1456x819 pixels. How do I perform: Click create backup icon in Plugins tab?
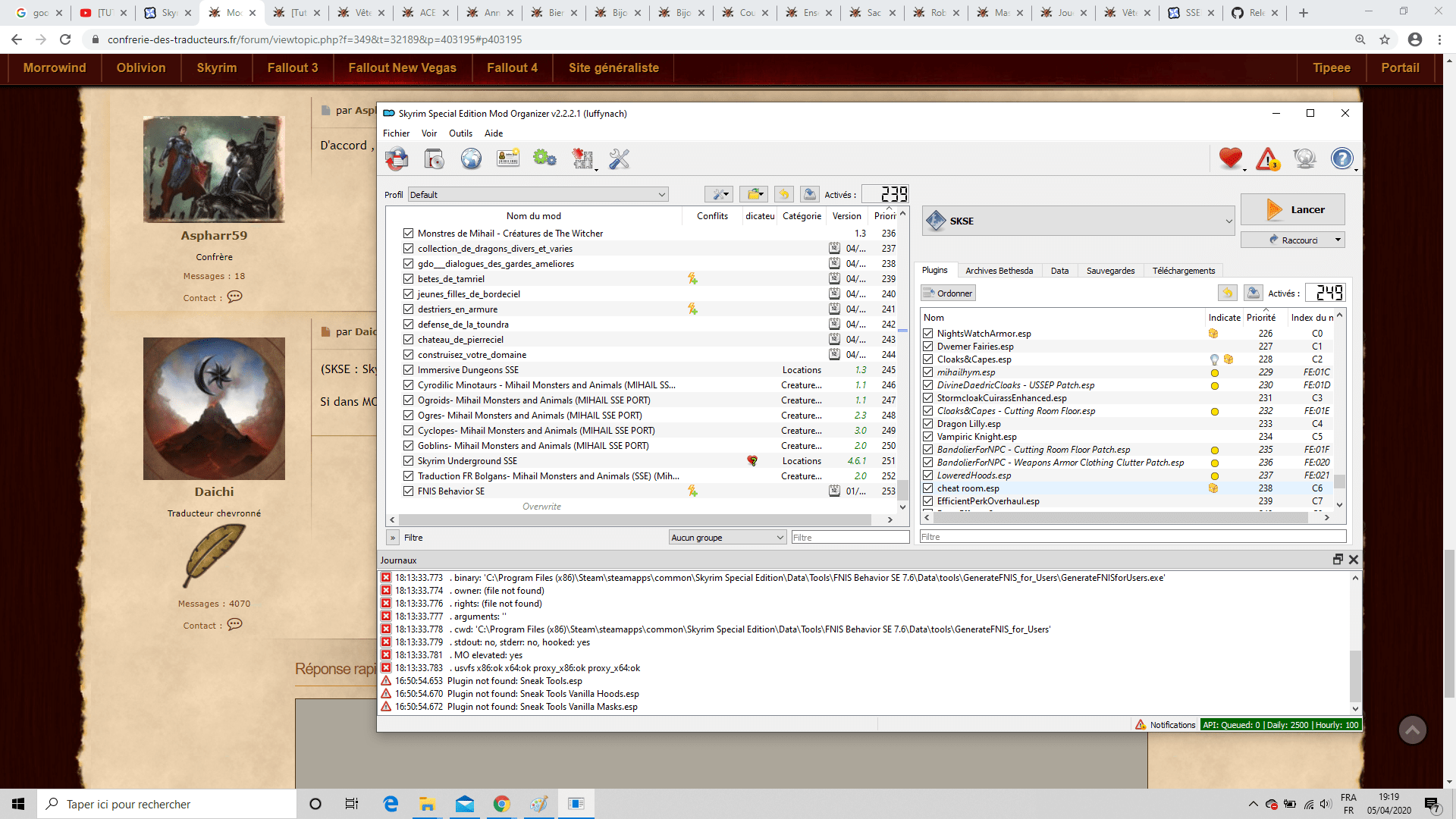point(1253,293)
